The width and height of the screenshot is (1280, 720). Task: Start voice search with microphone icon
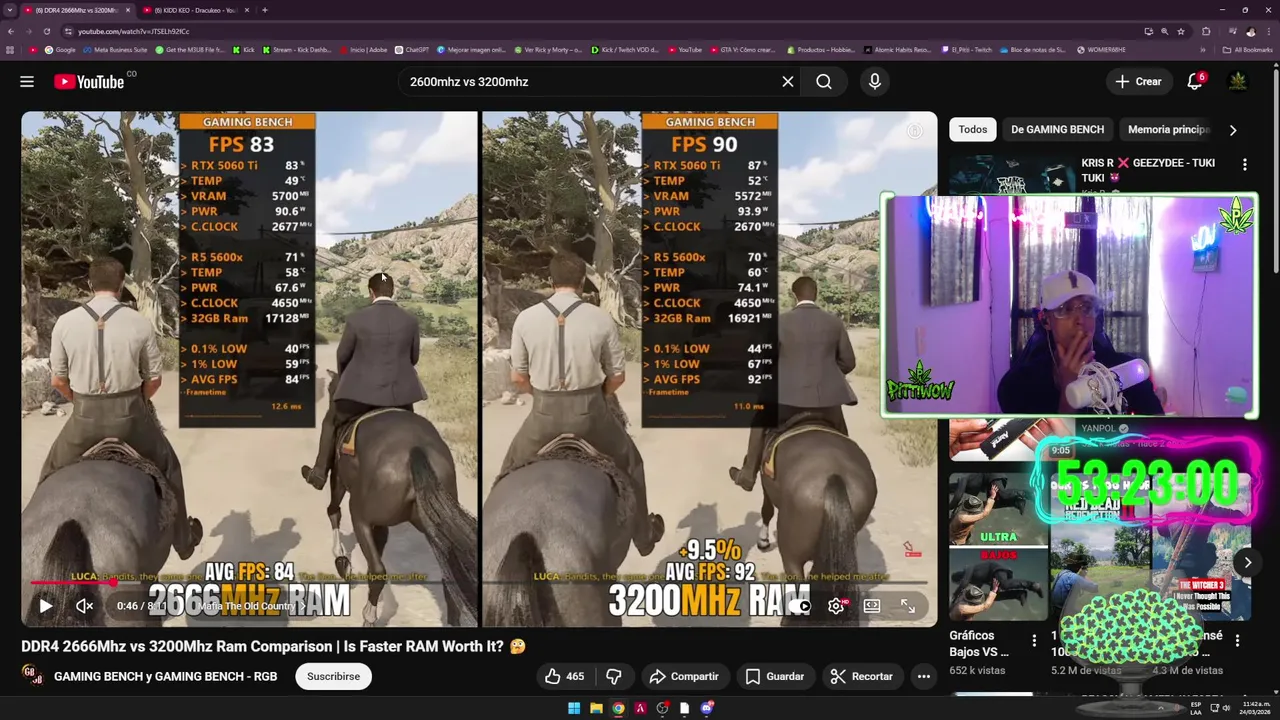[x=875, y=82]
